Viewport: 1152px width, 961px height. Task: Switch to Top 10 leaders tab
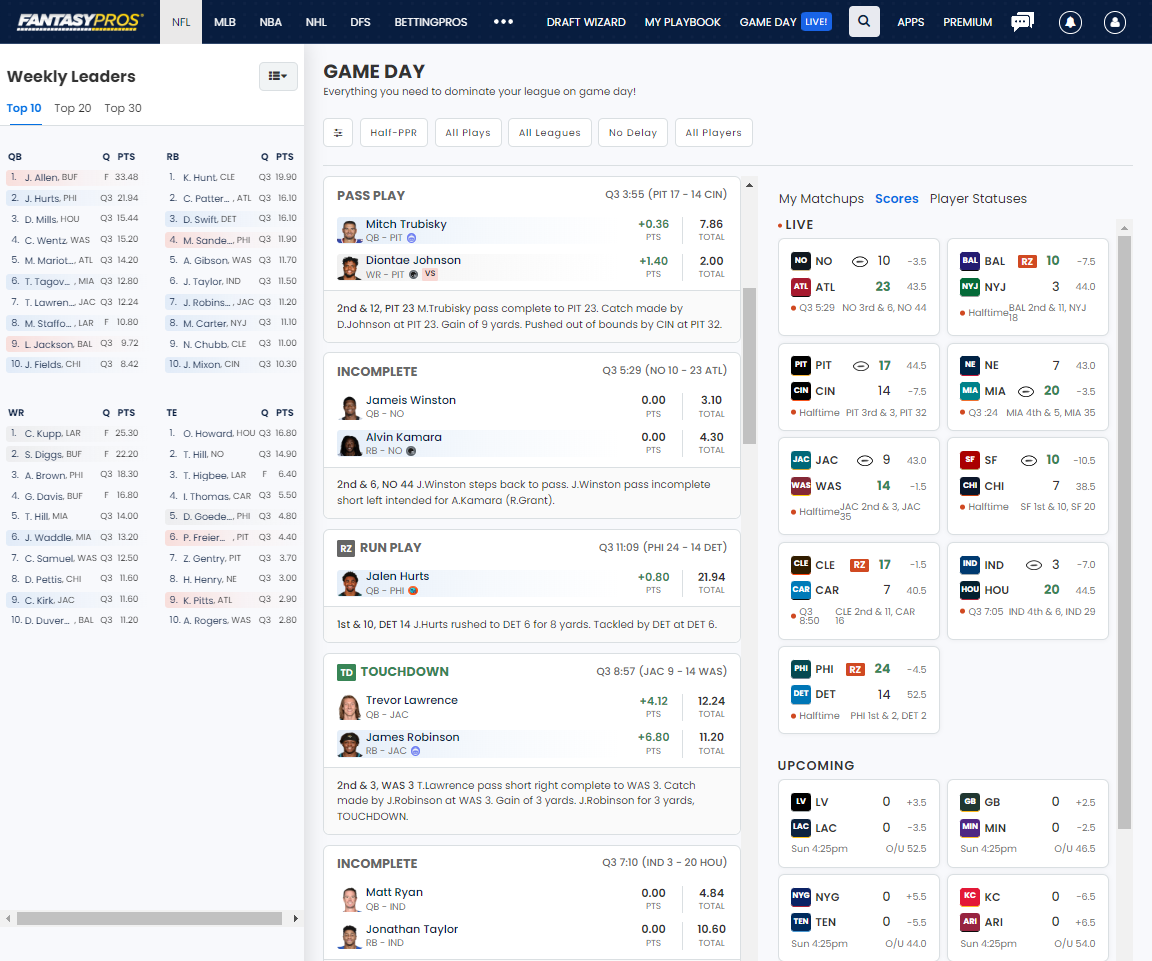(x=24, y=108)
